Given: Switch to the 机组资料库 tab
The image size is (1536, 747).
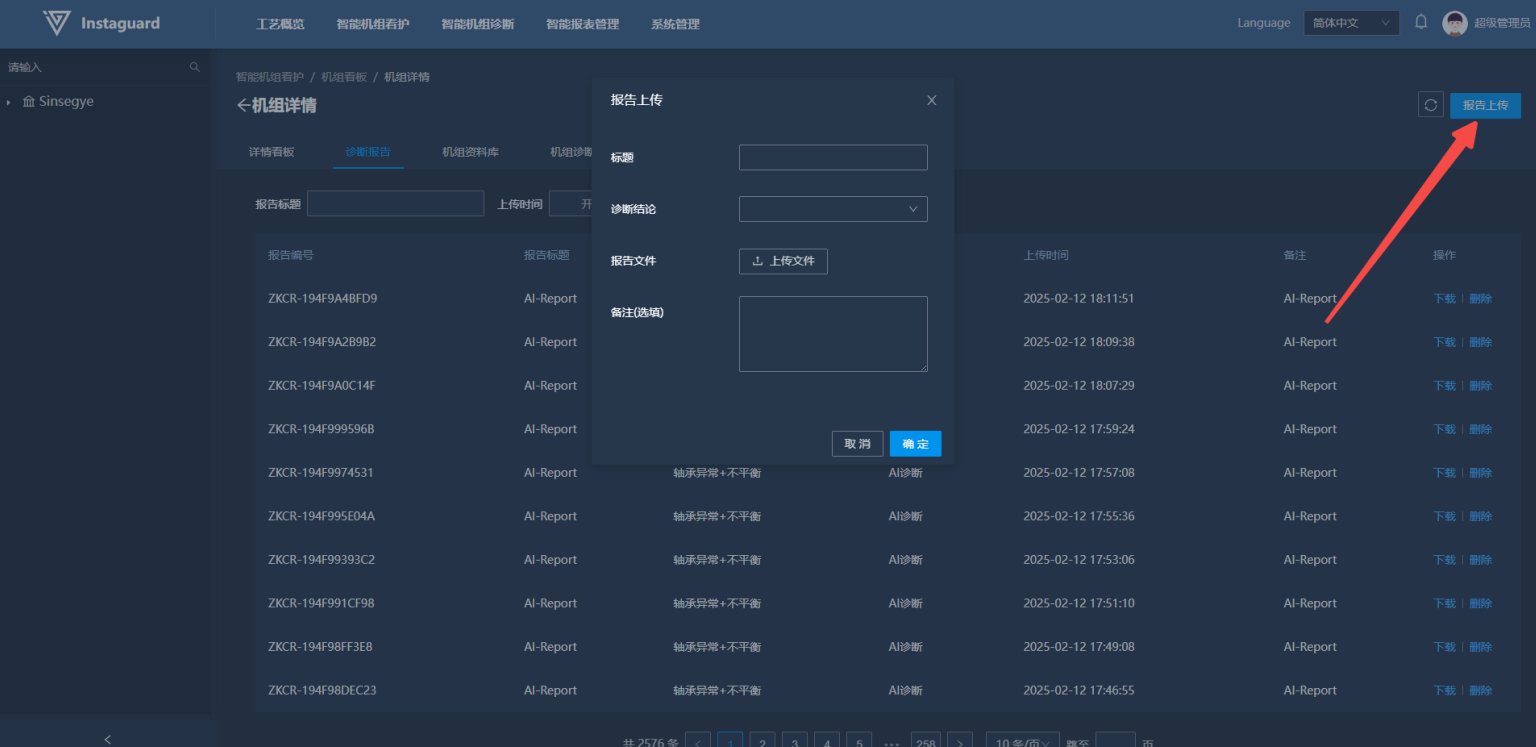Looking at the screenshot, I should (470, 152).
